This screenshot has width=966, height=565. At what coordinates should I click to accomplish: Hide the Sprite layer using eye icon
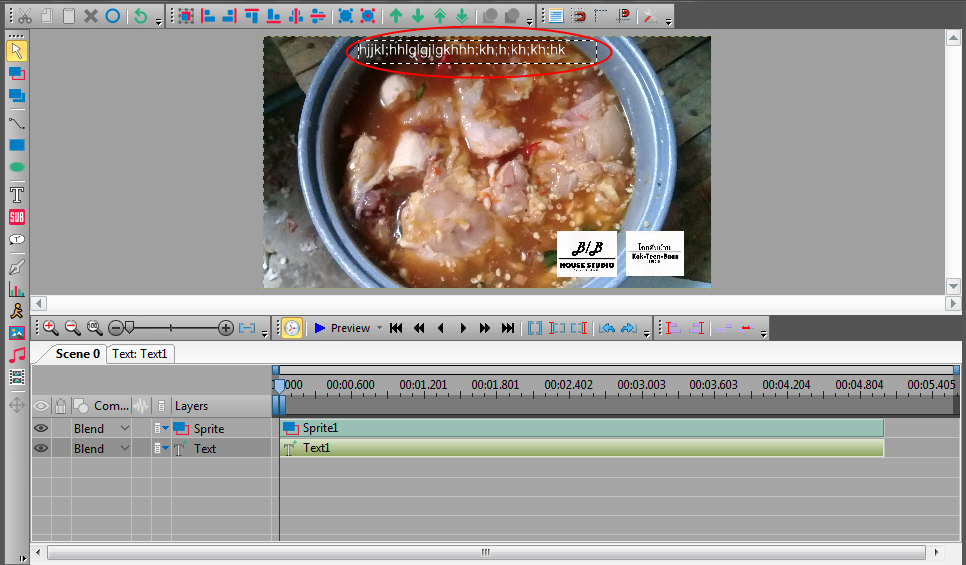[41, 429]
